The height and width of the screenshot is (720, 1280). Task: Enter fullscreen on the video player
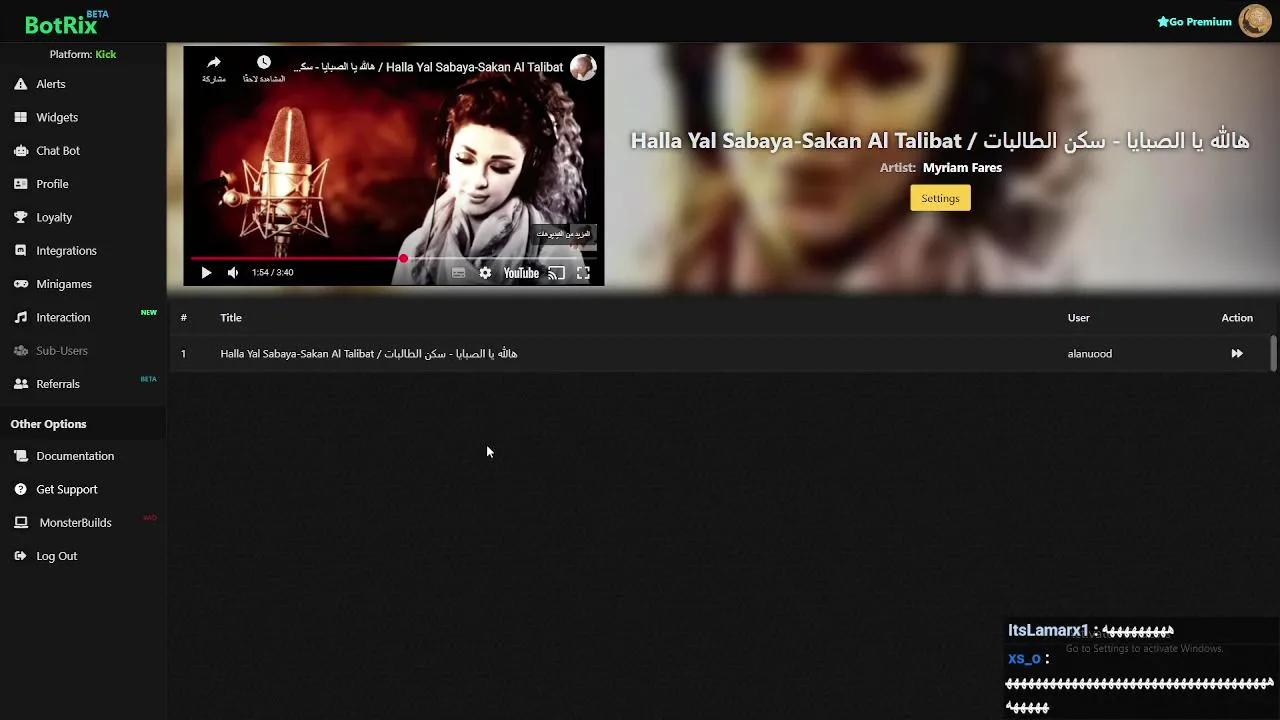point(583,273)
